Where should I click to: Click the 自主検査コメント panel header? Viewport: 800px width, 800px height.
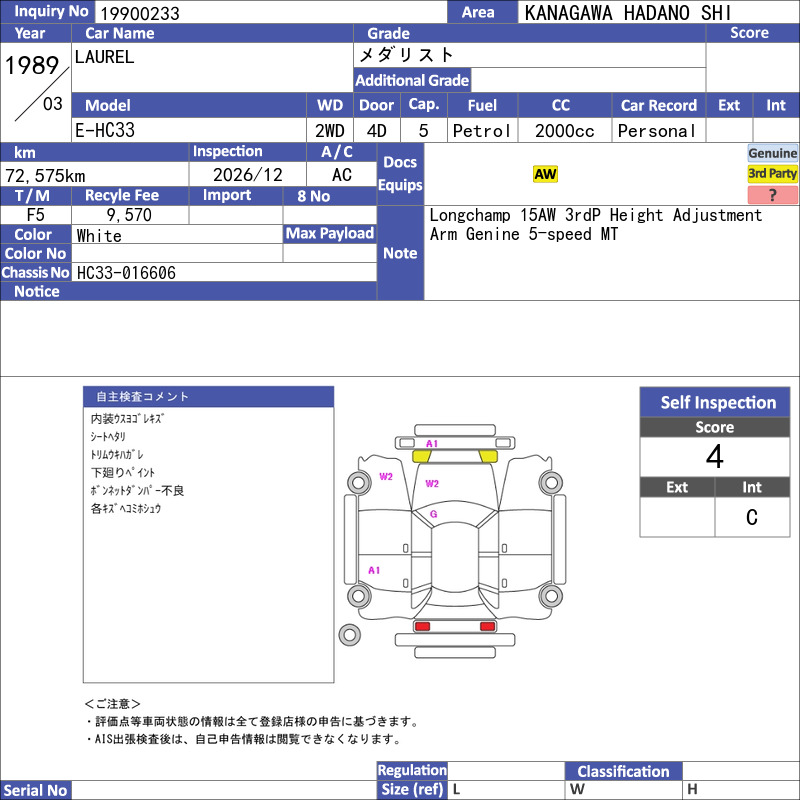(x=208, y=396)
